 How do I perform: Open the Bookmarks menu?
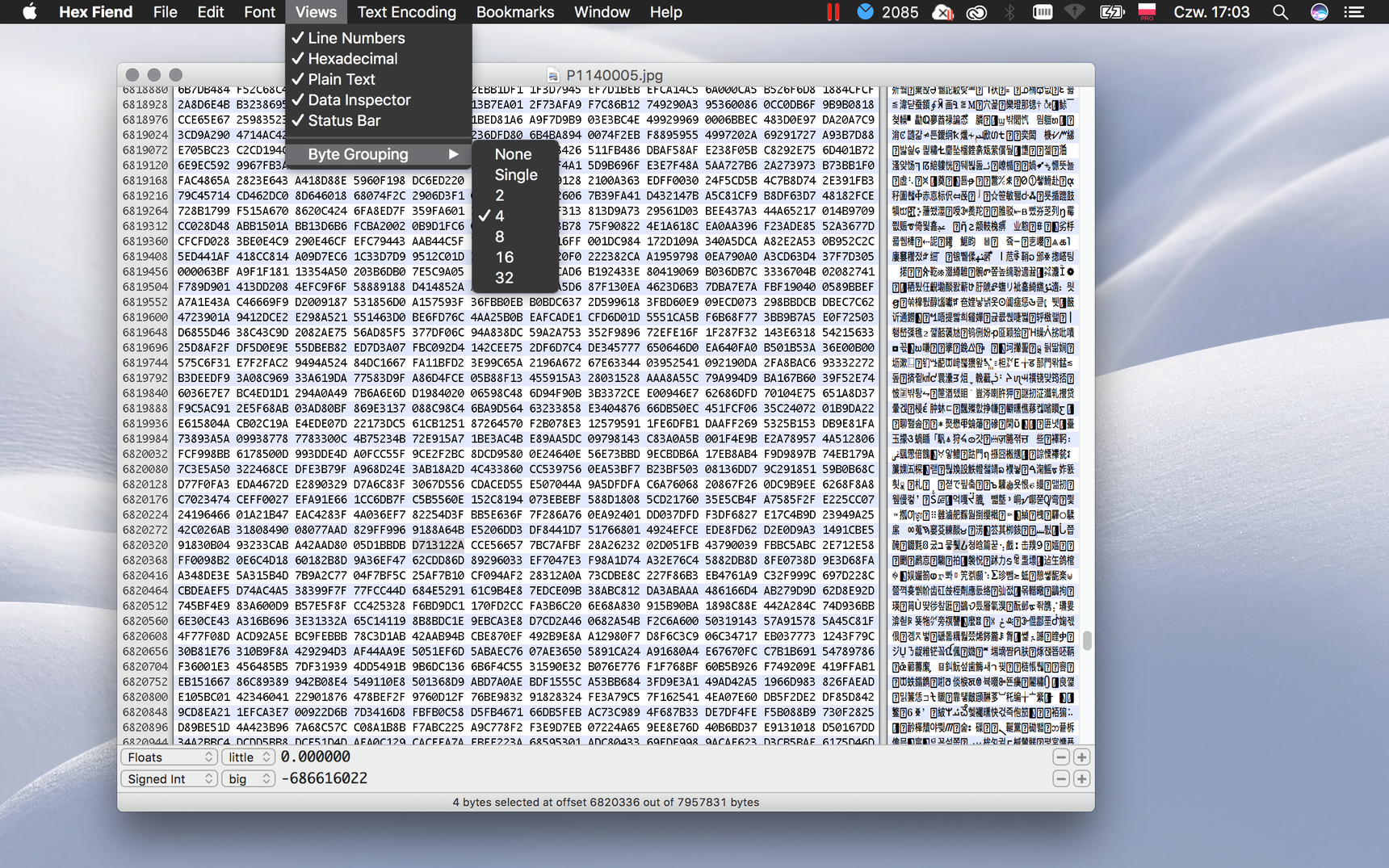[x=515, y=12]
